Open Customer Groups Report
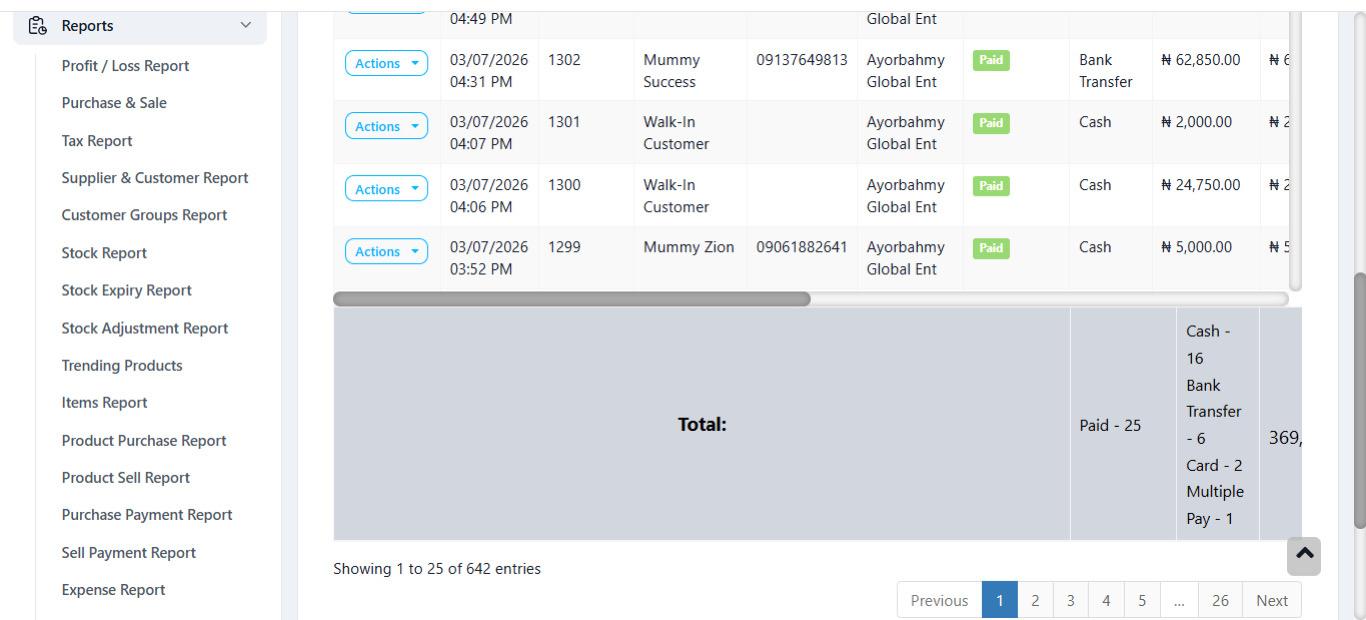Image resolution: width=1366 pixels, height=620 pixels. 144,215
